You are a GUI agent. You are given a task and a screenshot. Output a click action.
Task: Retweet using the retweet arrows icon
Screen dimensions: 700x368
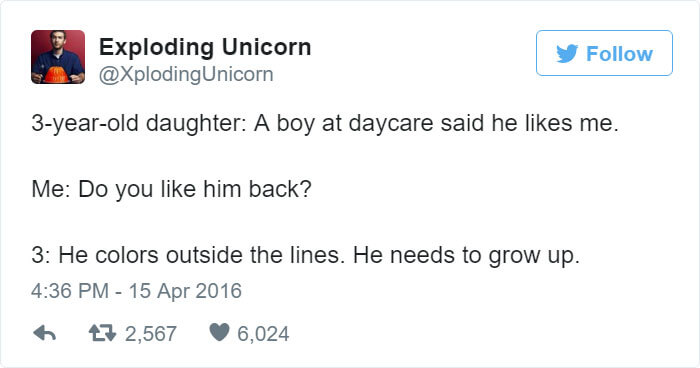pos(102,333)
